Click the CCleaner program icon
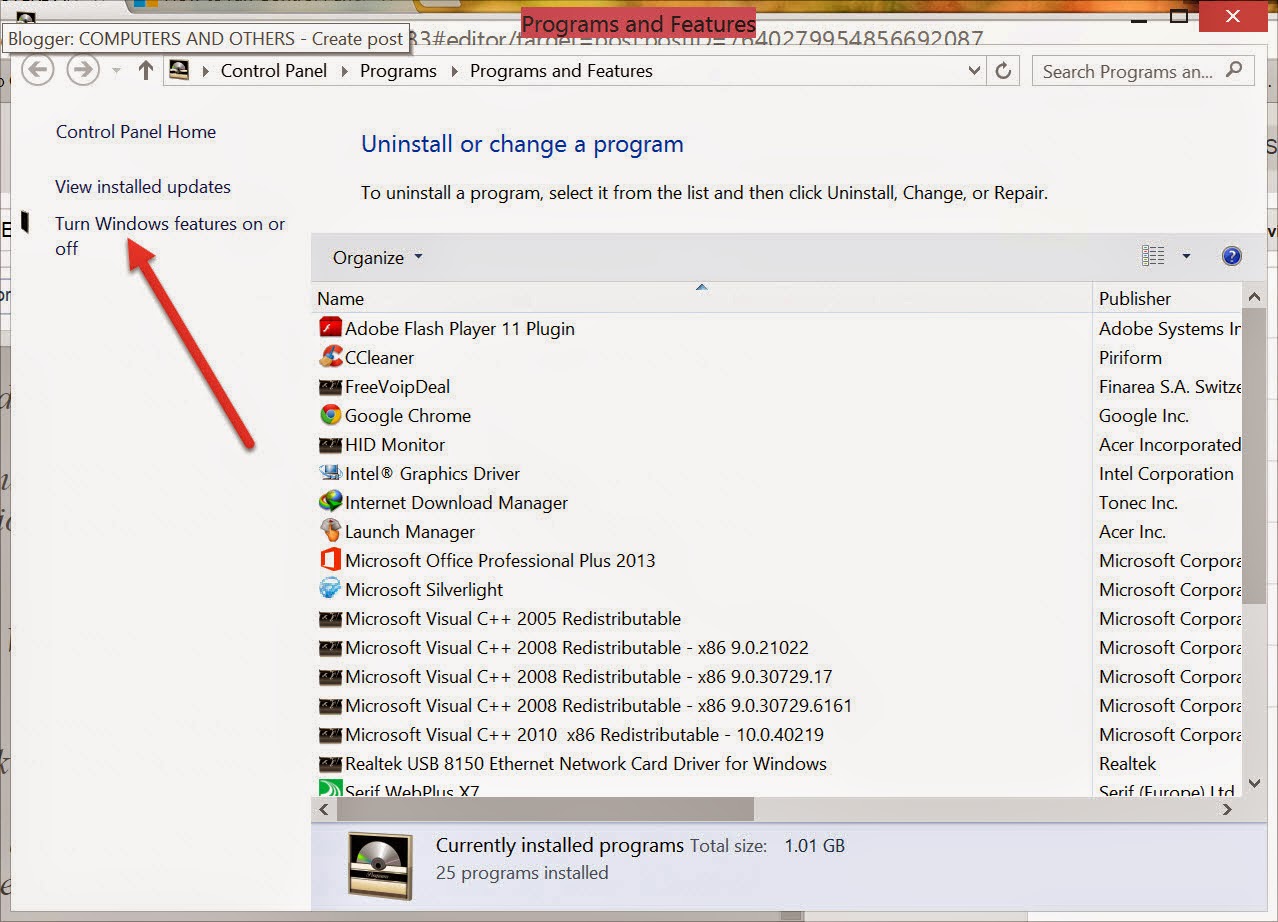This screenshot has width=1278, height=922. point(330,357)
